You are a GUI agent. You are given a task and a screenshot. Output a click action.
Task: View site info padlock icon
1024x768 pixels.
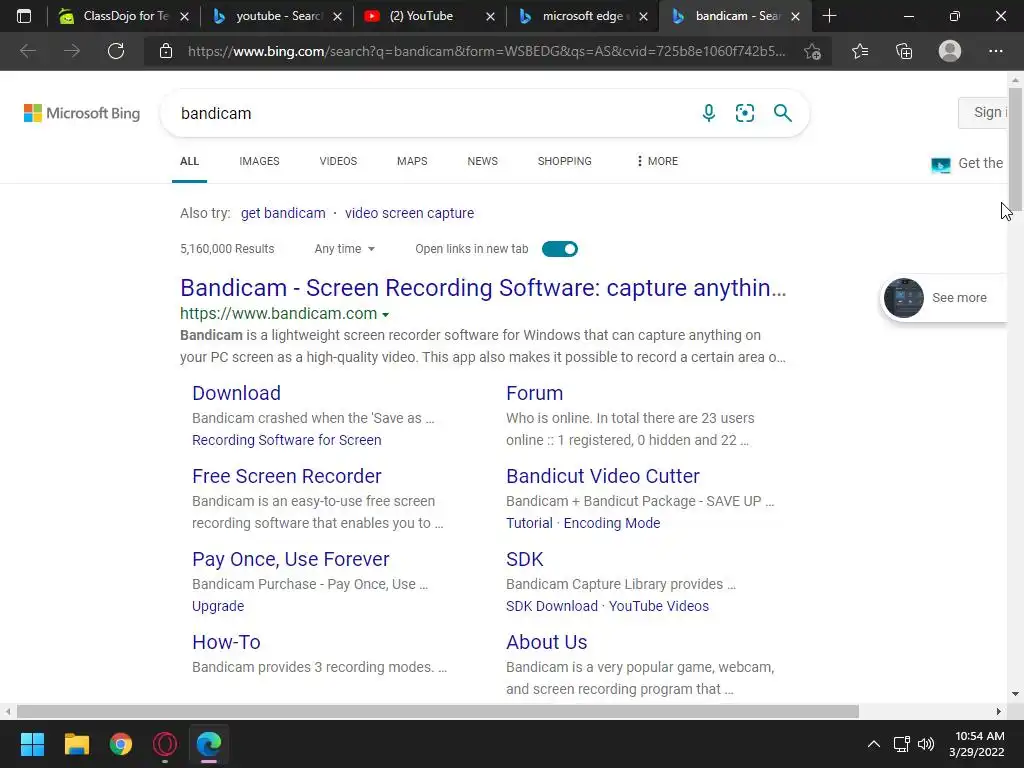click(x=166, y=51)
